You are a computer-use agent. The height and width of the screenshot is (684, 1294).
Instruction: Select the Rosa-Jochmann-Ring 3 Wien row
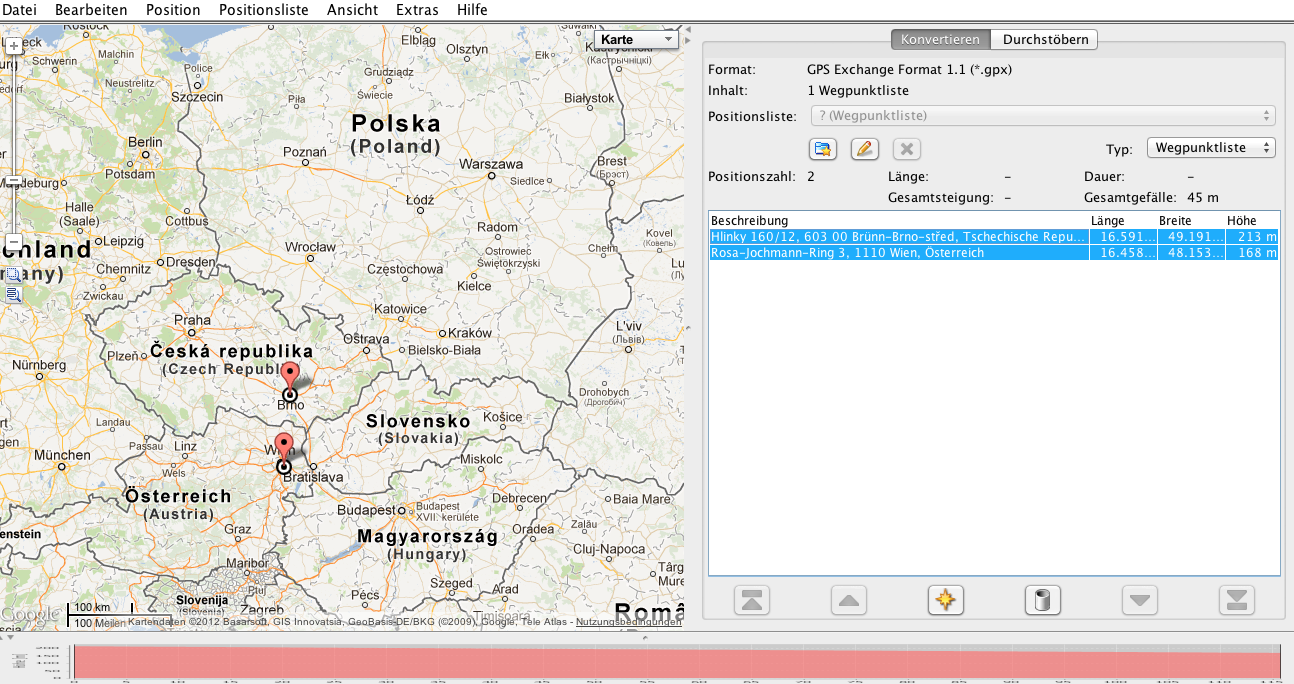pos(897,254)
